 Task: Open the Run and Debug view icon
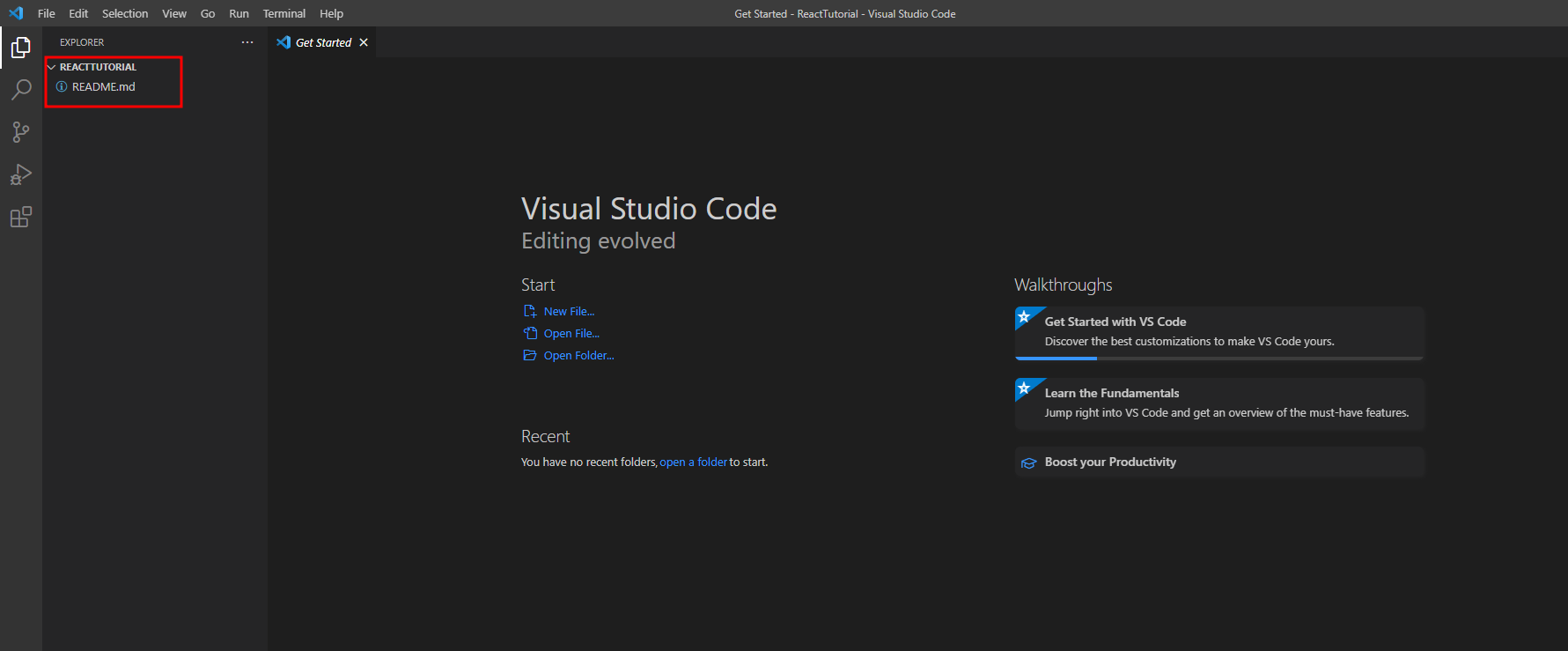21,174
